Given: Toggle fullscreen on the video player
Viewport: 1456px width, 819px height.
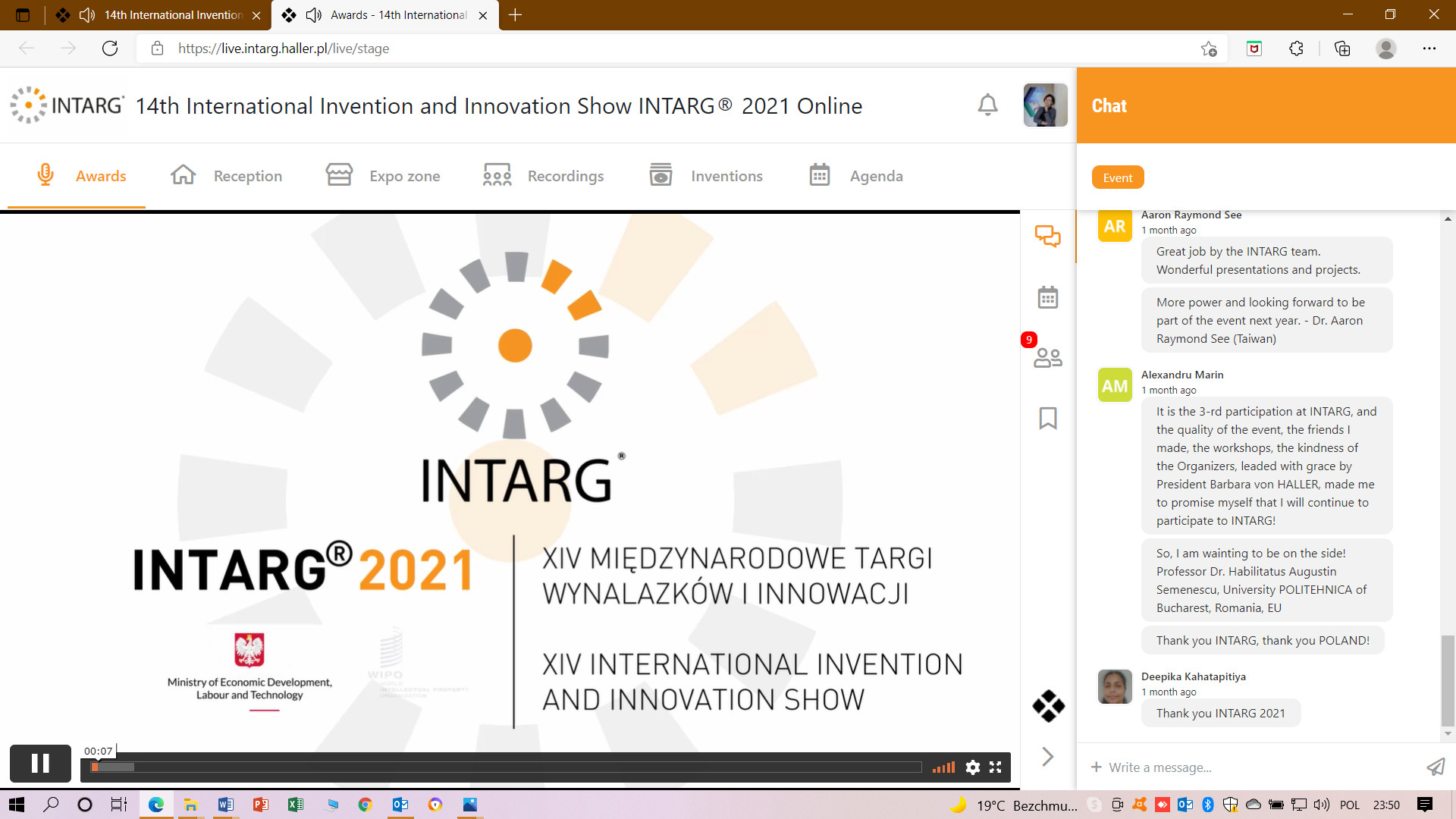Looking at the screenshot, I should [x=996, y=767].
